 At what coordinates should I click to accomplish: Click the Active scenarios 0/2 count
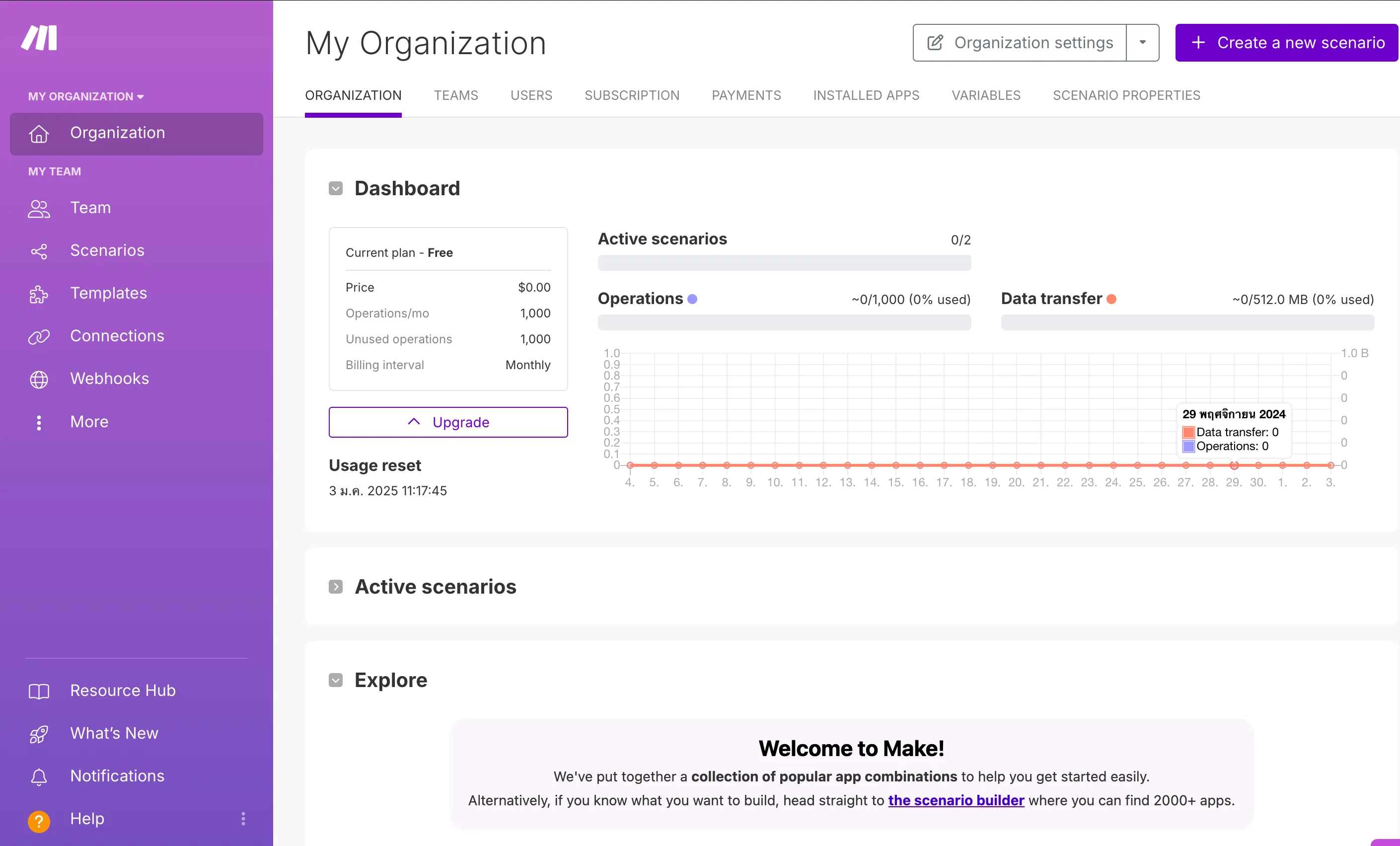point(961,240)
